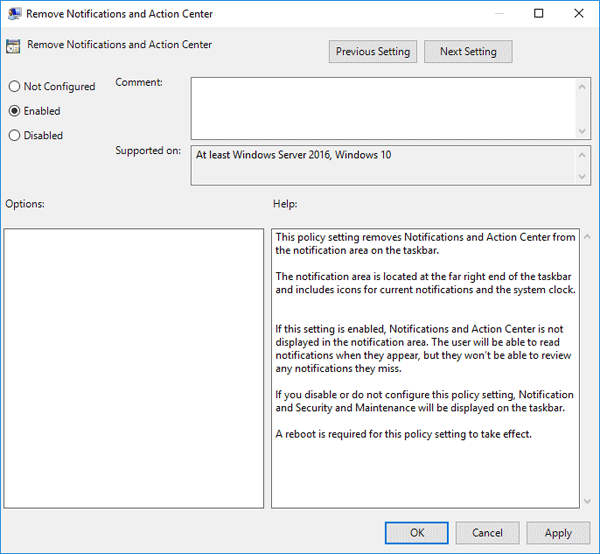Set the policy to Disabled

pos(15,135)
